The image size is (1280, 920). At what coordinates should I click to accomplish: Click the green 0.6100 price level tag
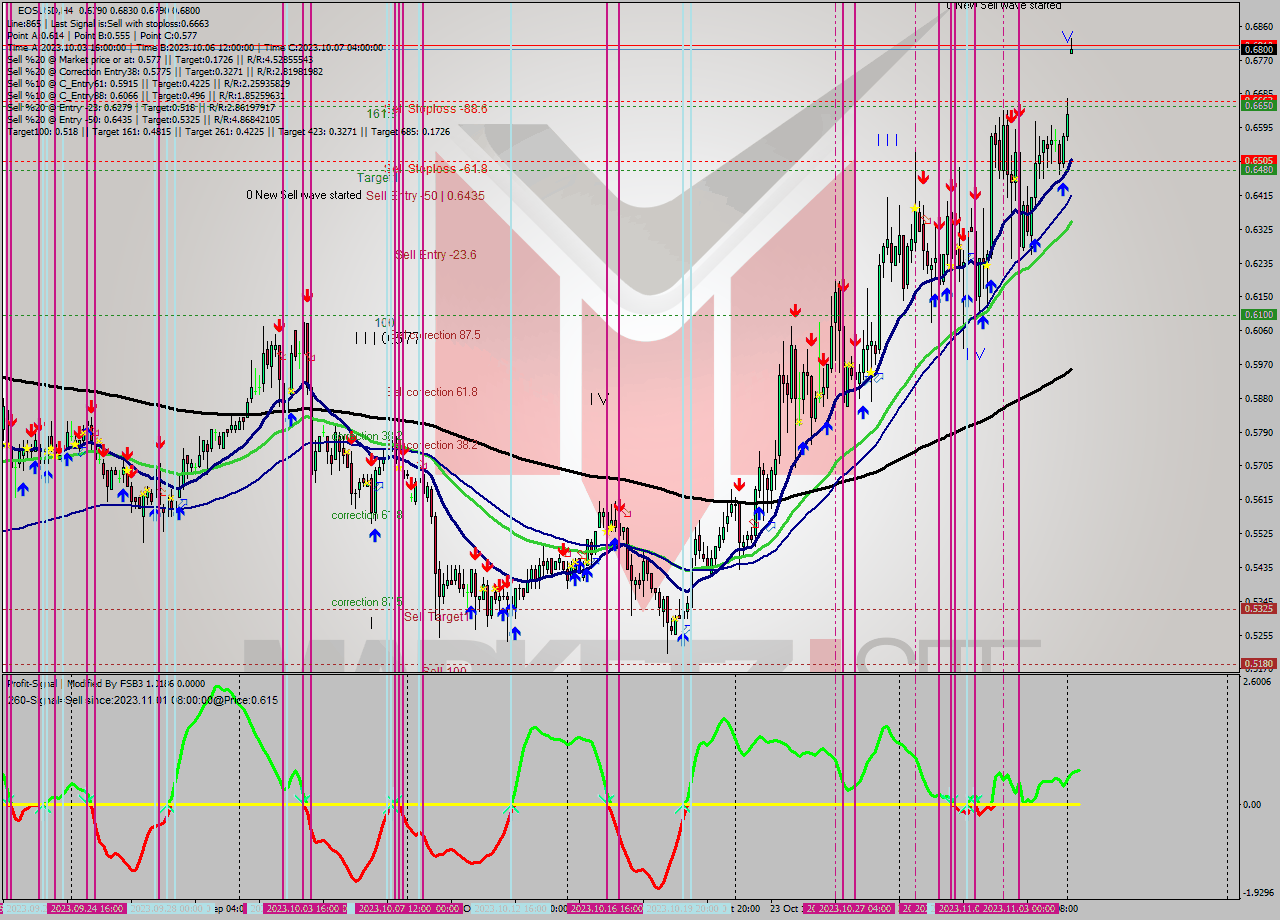1257,314
